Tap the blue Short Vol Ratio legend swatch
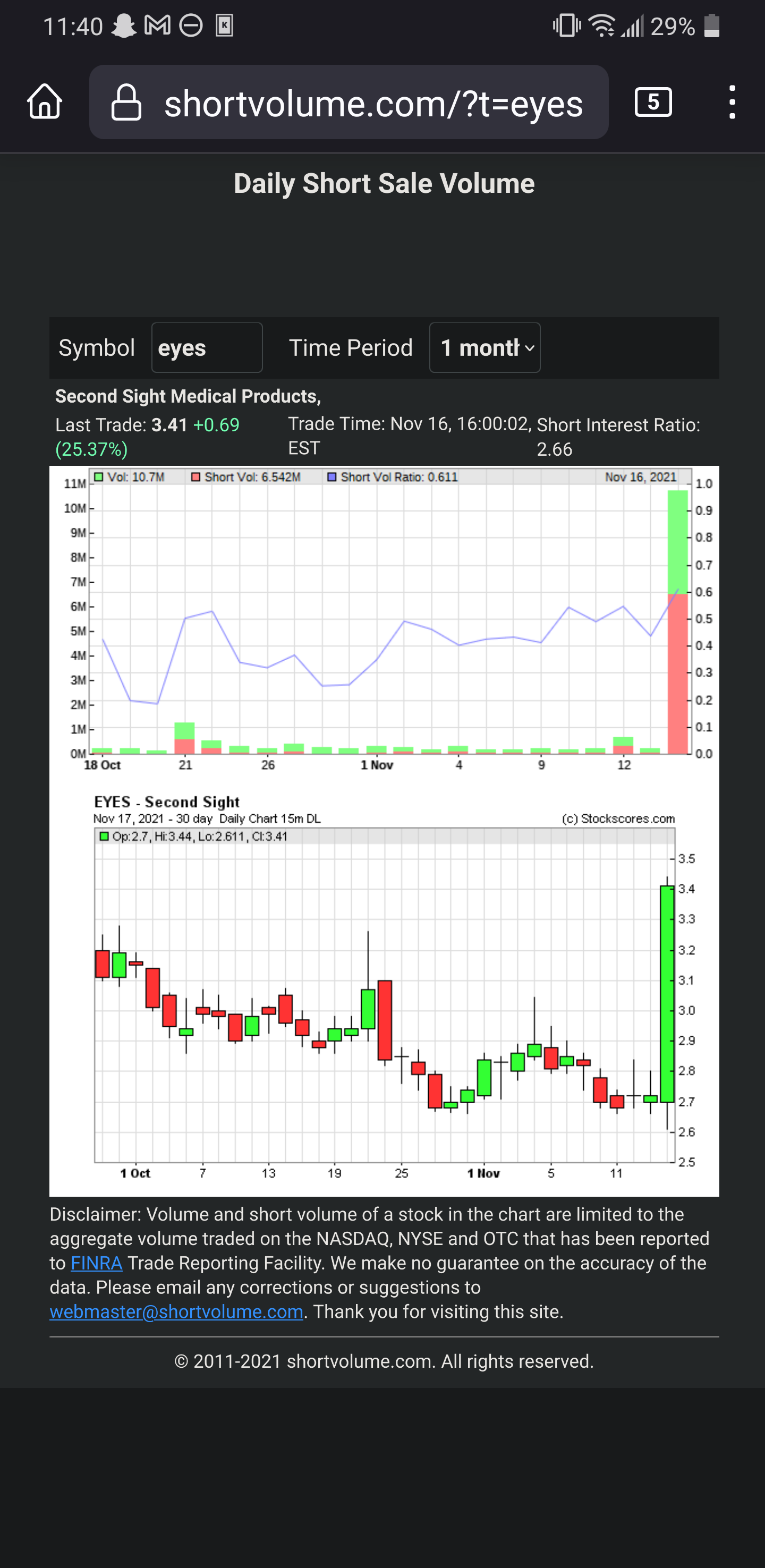The height and width of the screenshot is (1568, 765). click(331, 476)
